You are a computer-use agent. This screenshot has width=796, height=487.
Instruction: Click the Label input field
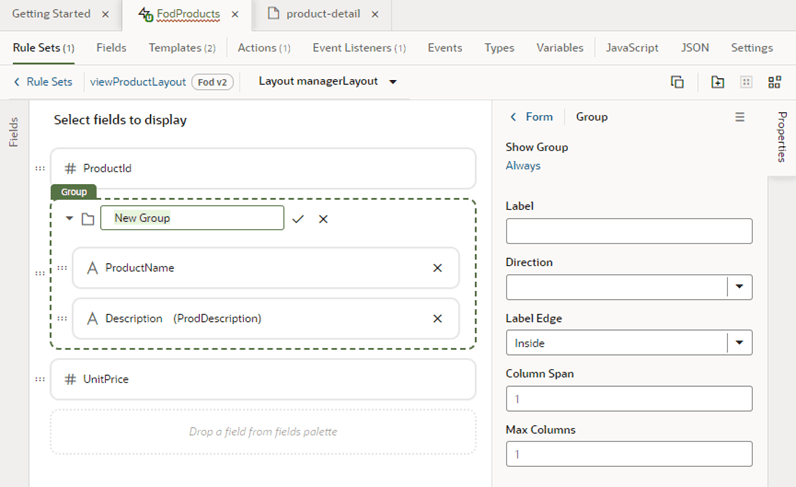[629, 231]
